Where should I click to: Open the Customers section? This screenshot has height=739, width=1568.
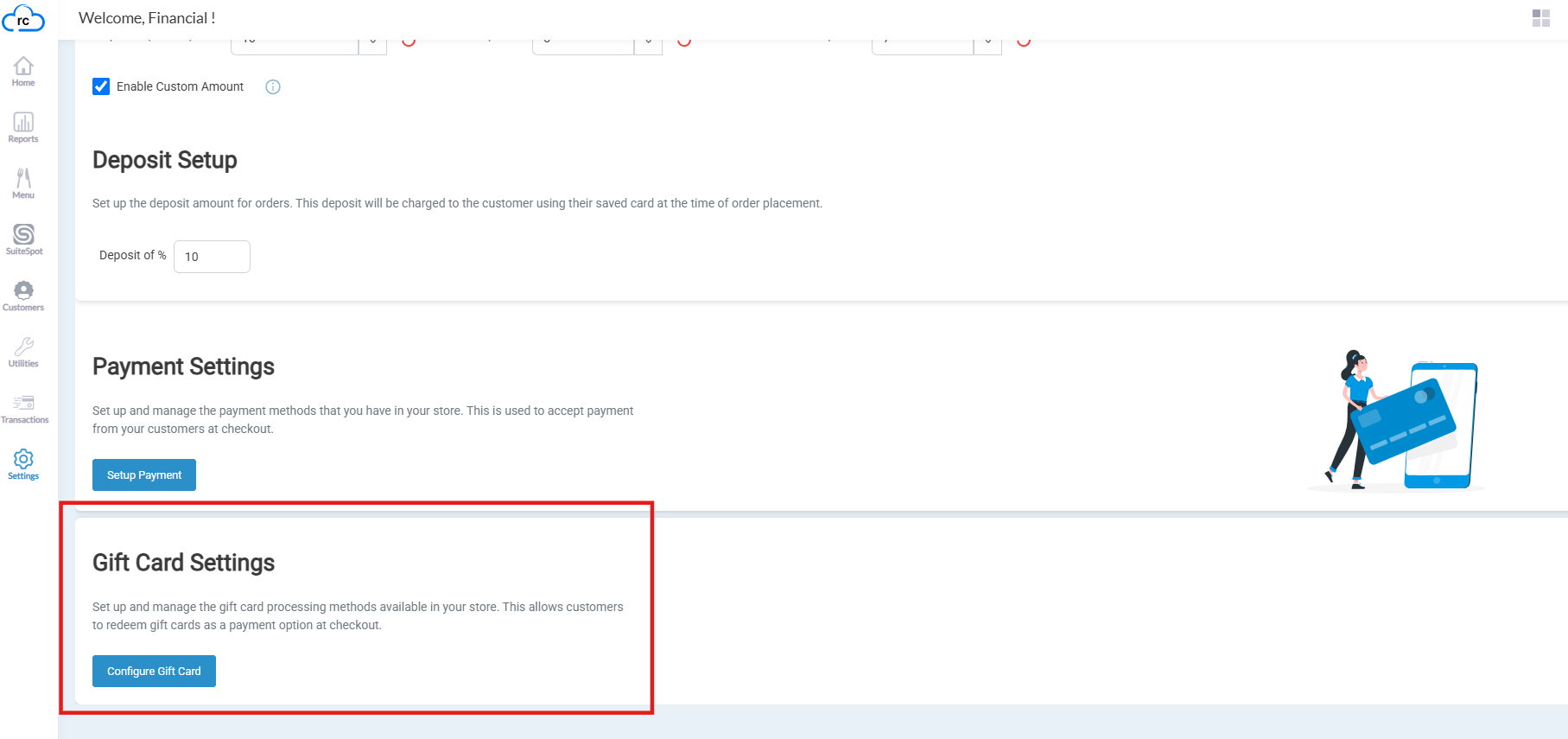(23, 296)
